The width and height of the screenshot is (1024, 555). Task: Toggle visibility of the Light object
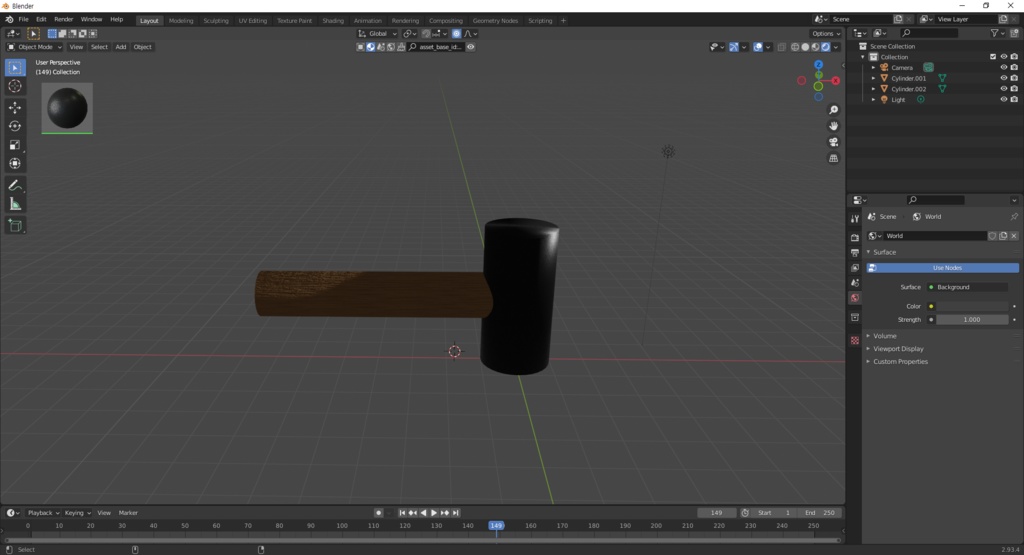point(1003,100)
